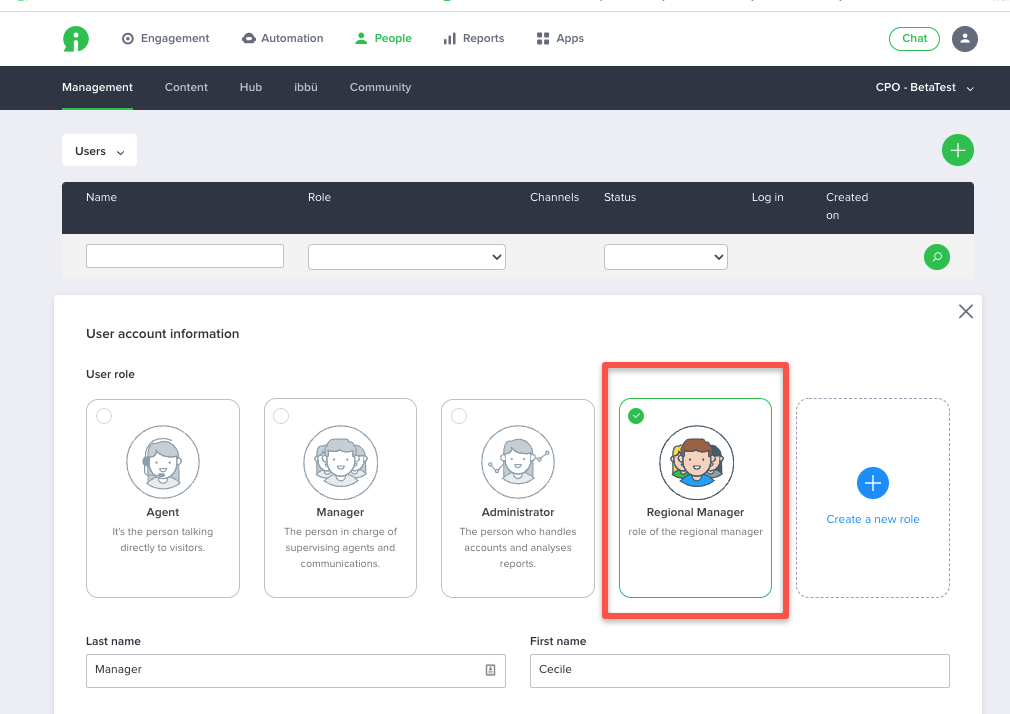Screen dimensions: 1010x714
Task: Expand the CPO - BetaTest project selector
Action: tap(924, 88)
